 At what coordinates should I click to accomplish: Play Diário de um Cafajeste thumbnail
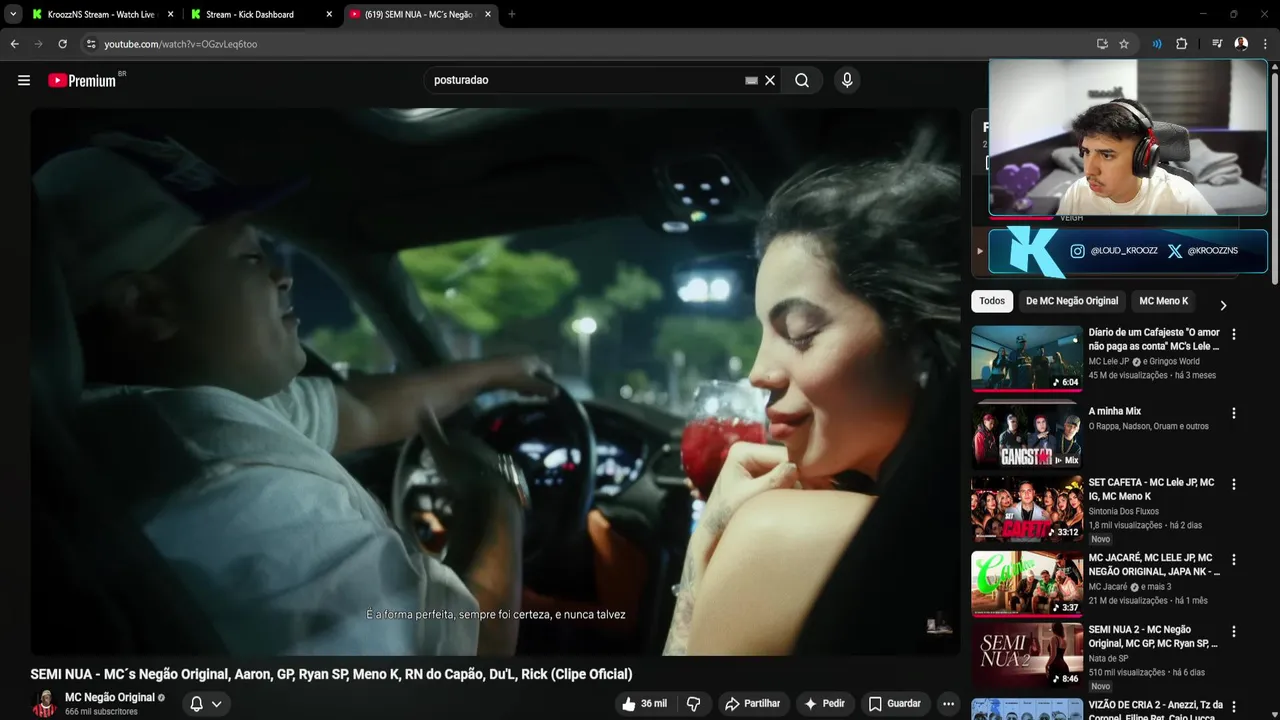point(1027,358)
